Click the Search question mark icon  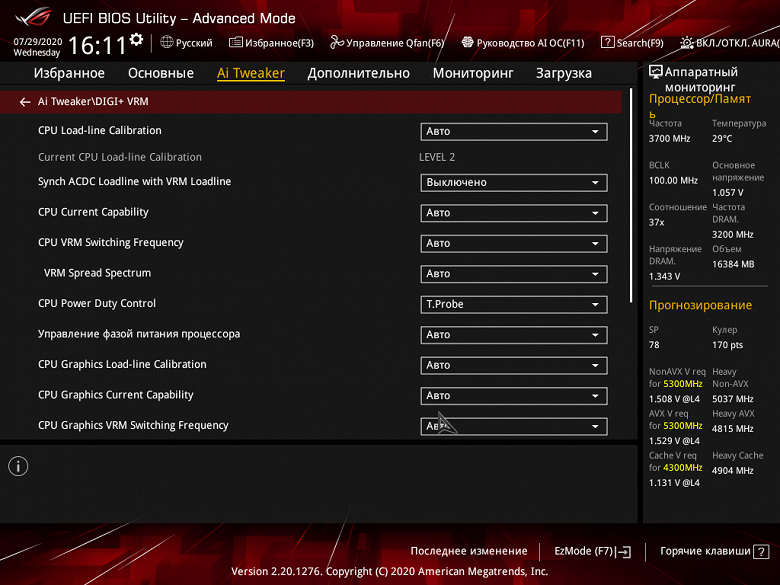click(x=607, y=42)
